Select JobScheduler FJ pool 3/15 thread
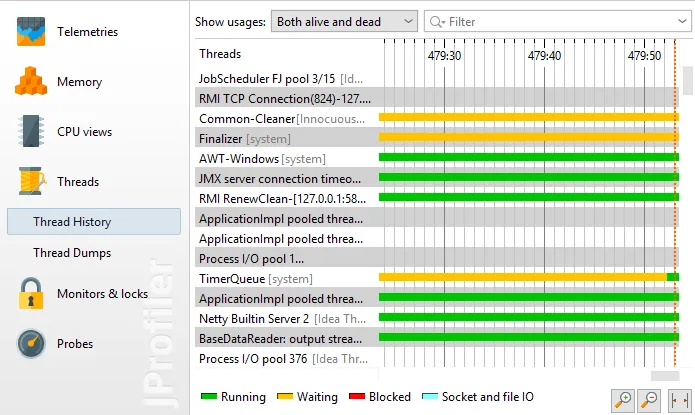 (x=281, y=79)
